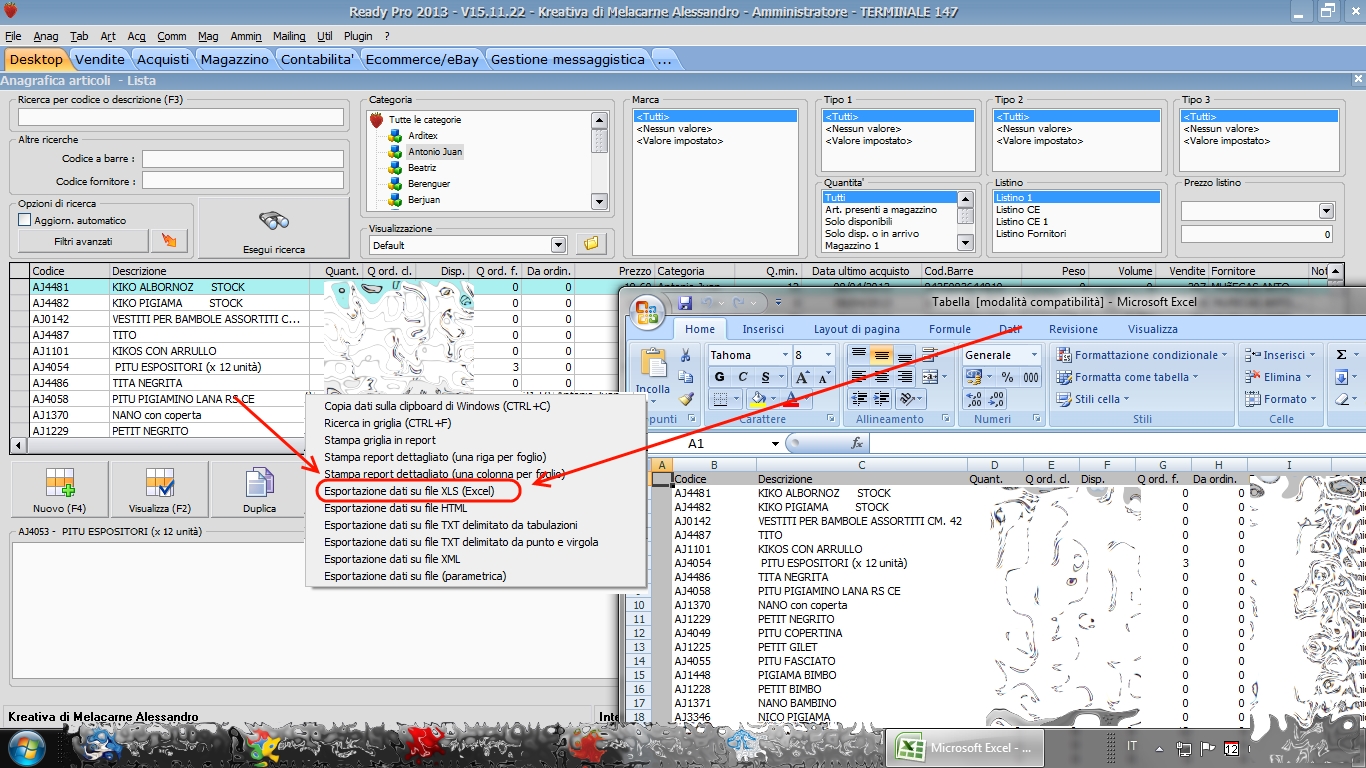Click the Filtri avanzati button
This screenshot has width=1366, height=768.
point(83,241)
